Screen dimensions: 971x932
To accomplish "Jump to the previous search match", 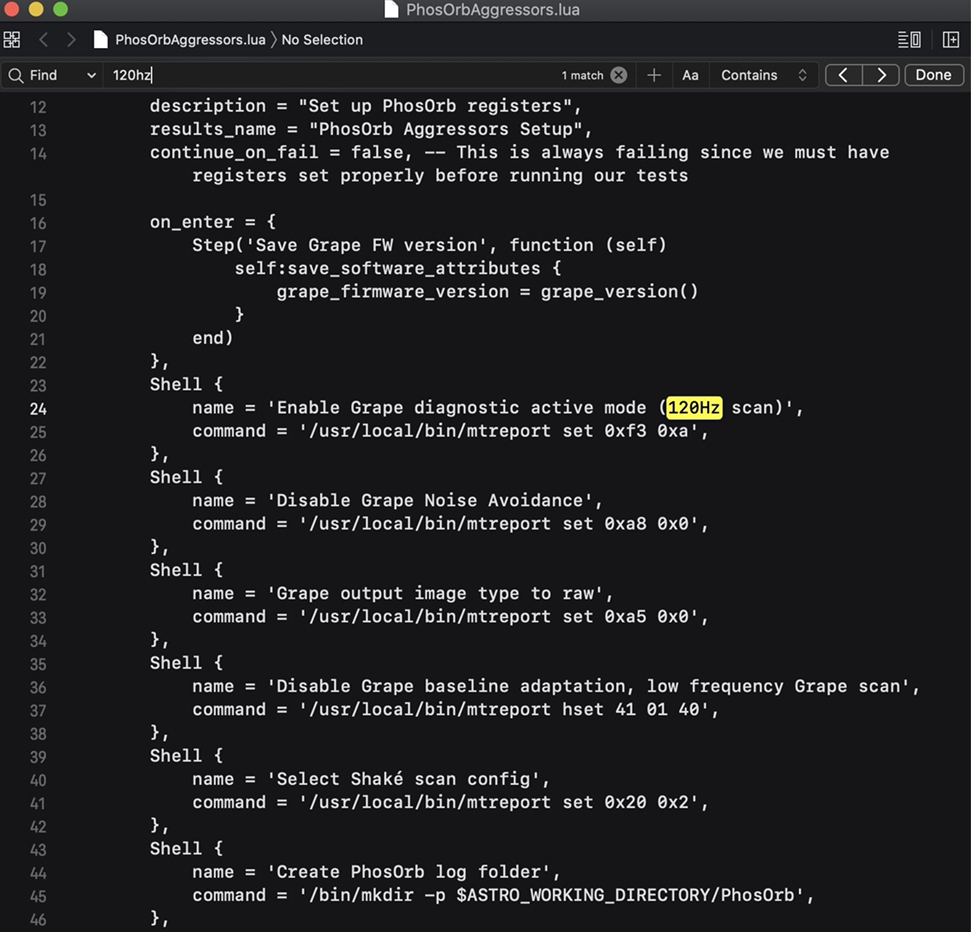I will (844, 75).
